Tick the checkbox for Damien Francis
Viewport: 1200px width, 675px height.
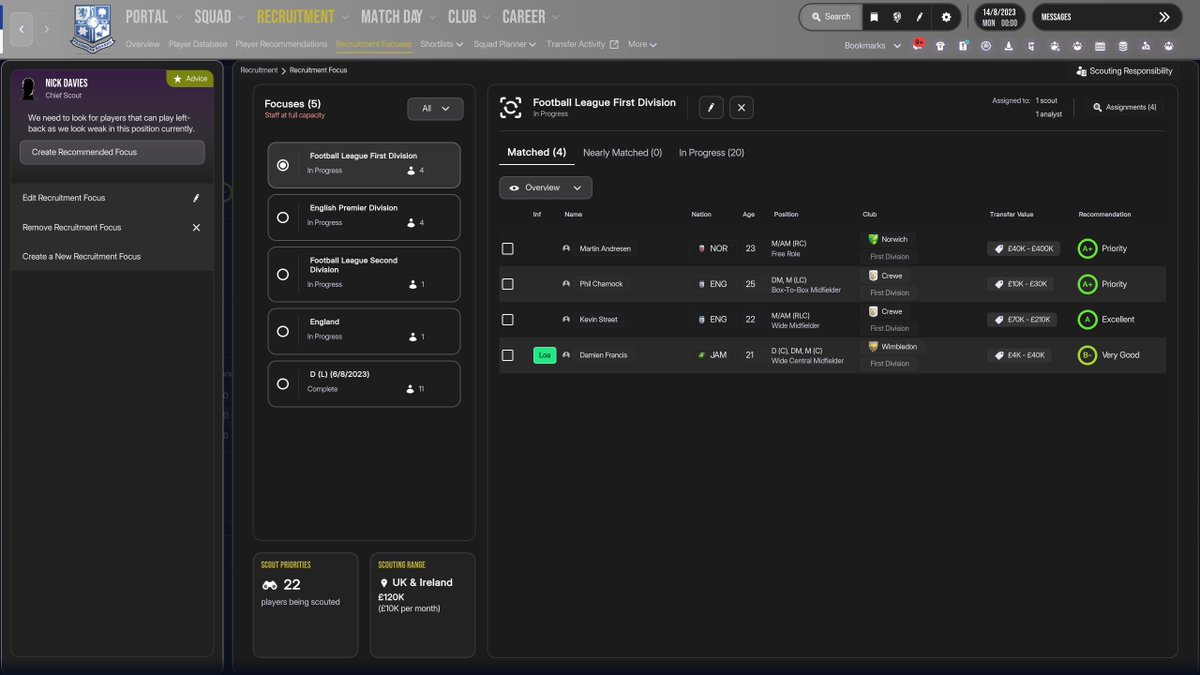click(507, 355)
